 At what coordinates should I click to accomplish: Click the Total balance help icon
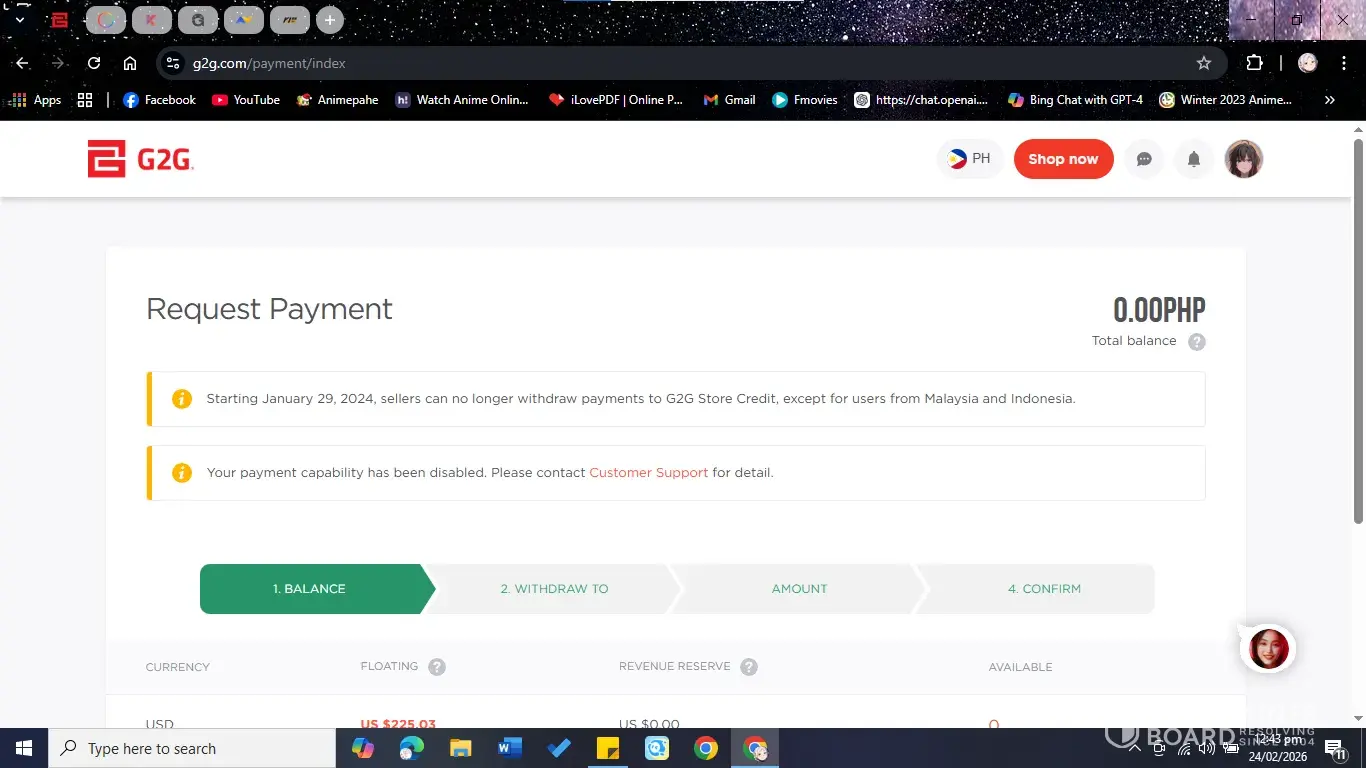(x=1197, y=342)
